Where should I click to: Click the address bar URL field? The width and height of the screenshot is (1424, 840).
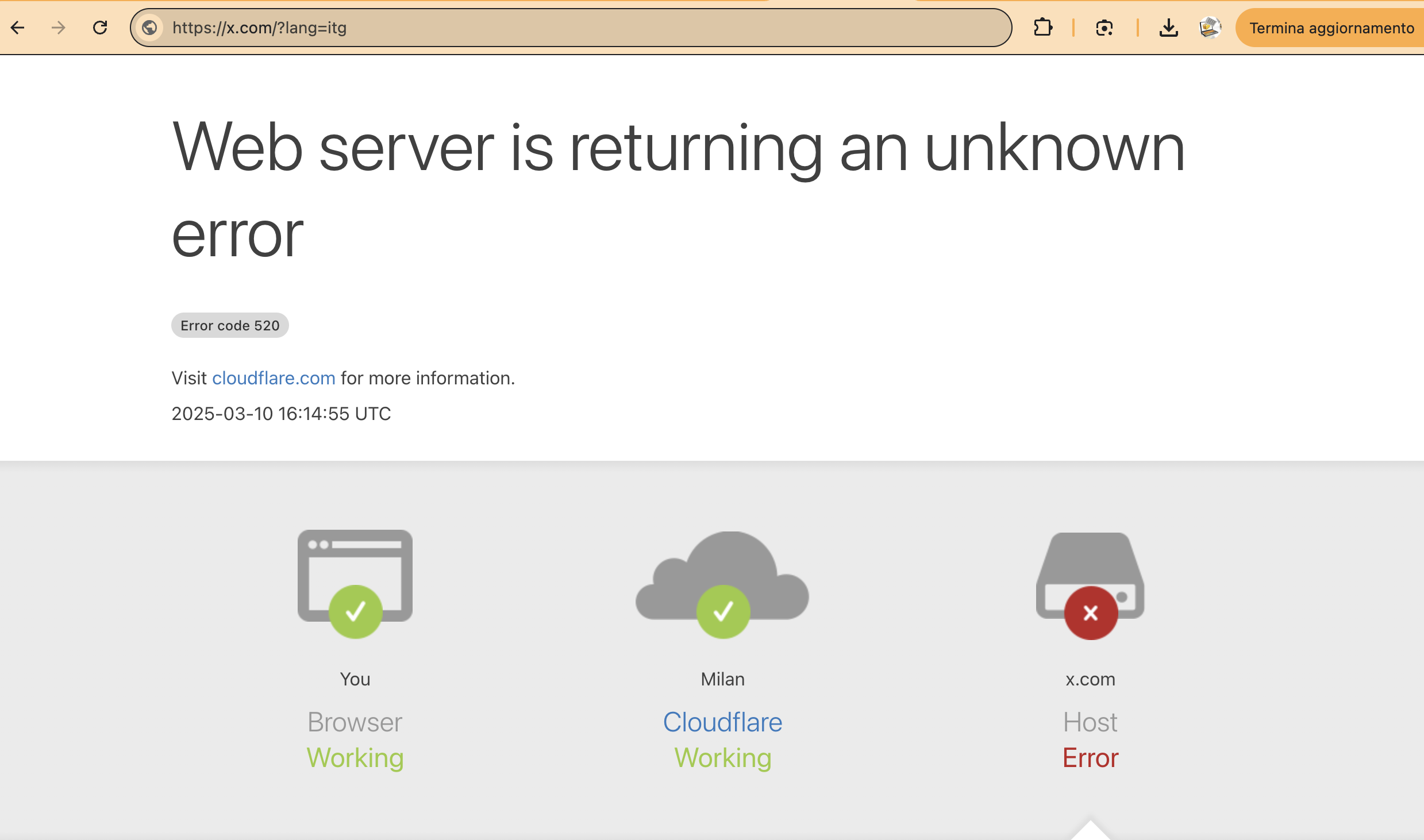tap(571, 28)
